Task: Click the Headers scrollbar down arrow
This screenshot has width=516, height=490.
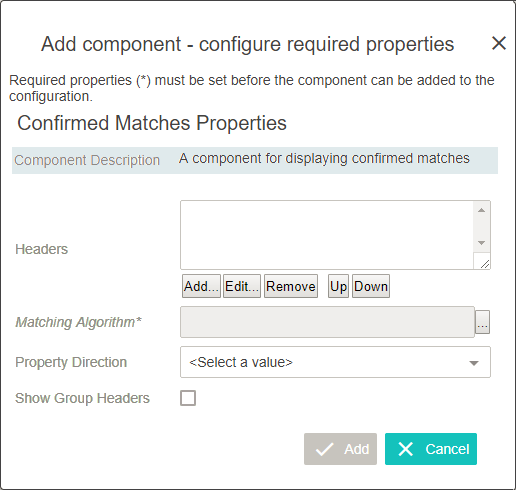Action: (481, 243)
